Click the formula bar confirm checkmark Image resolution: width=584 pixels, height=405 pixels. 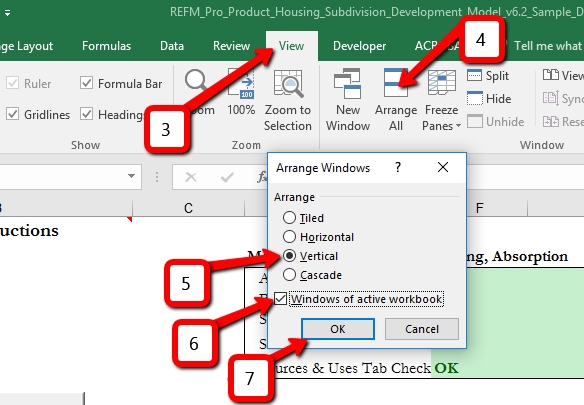(227, 177)
